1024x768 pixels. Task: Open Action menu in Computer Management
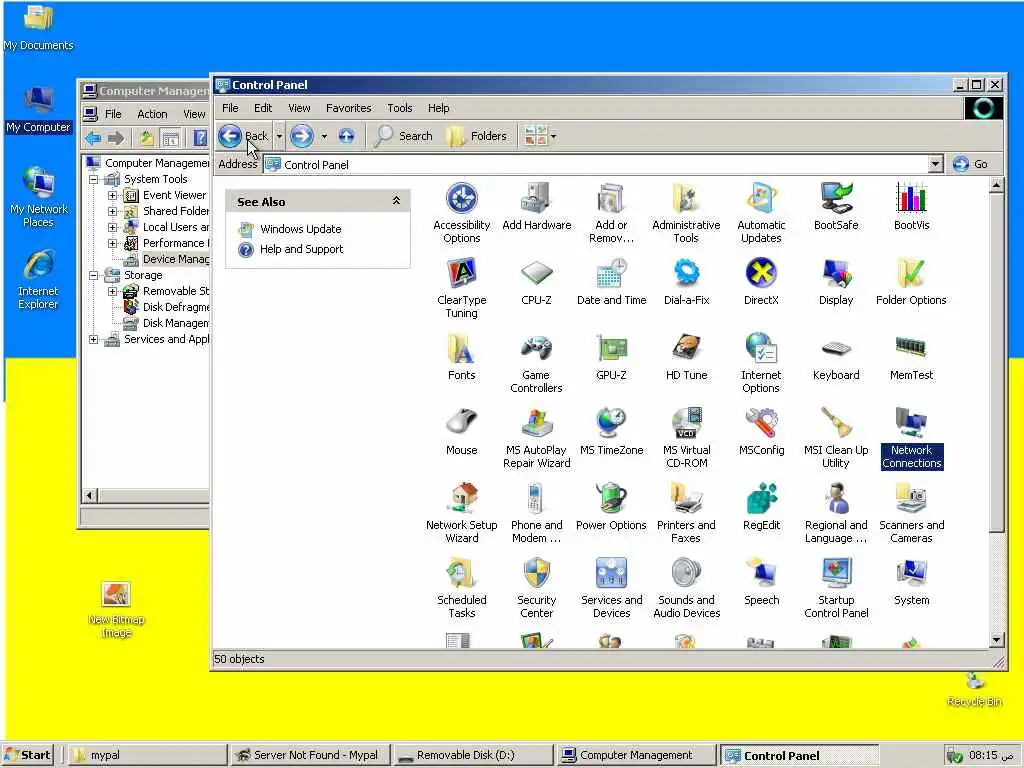coord(152,114)
